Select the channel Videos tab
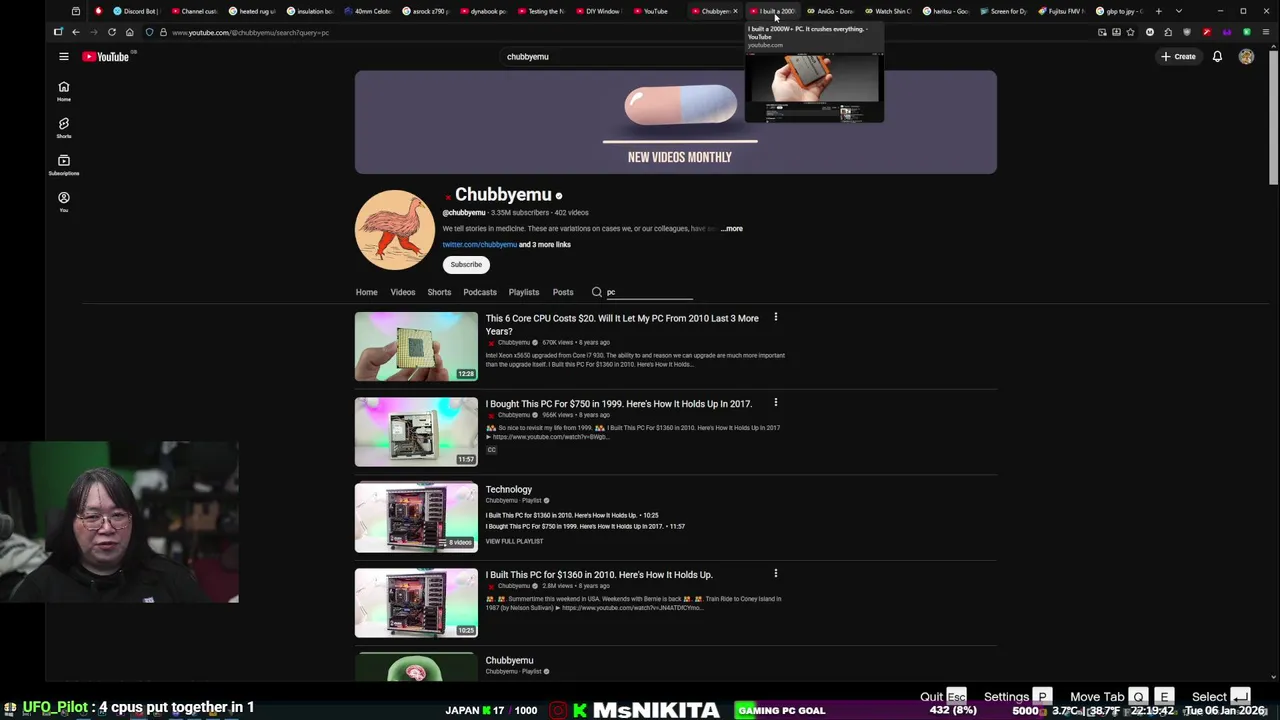 402,292
